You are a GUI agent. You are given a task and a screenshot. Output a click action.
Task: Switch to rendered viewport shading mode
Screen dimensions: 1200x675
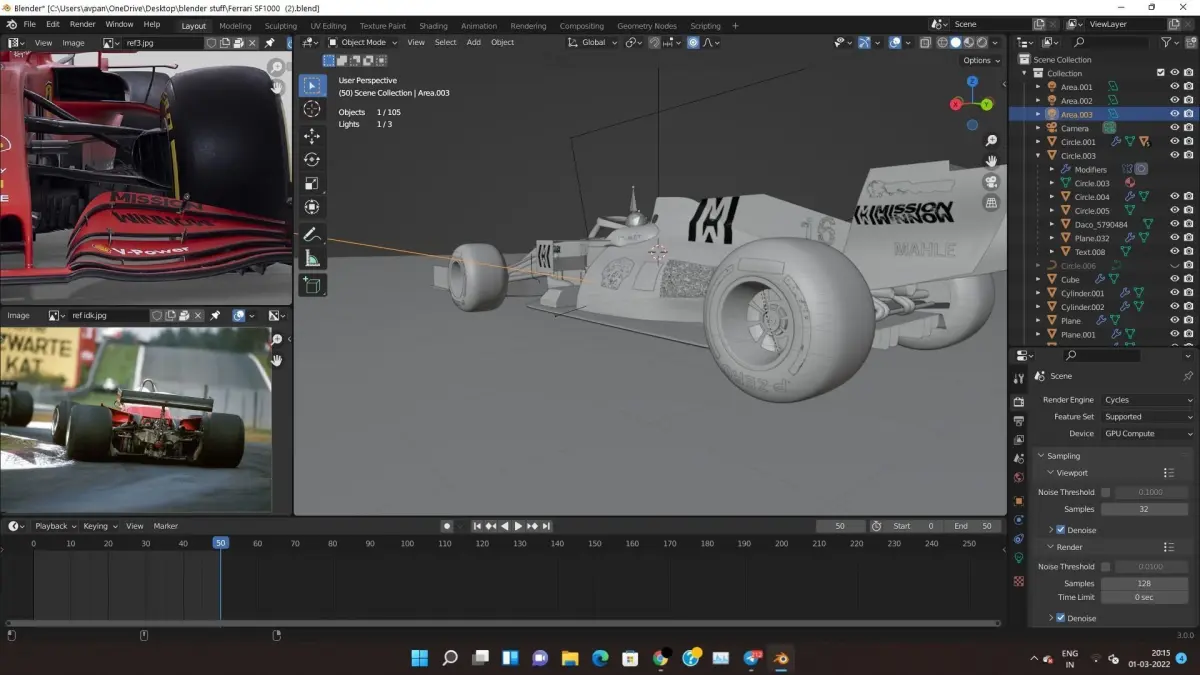[982, 42]
